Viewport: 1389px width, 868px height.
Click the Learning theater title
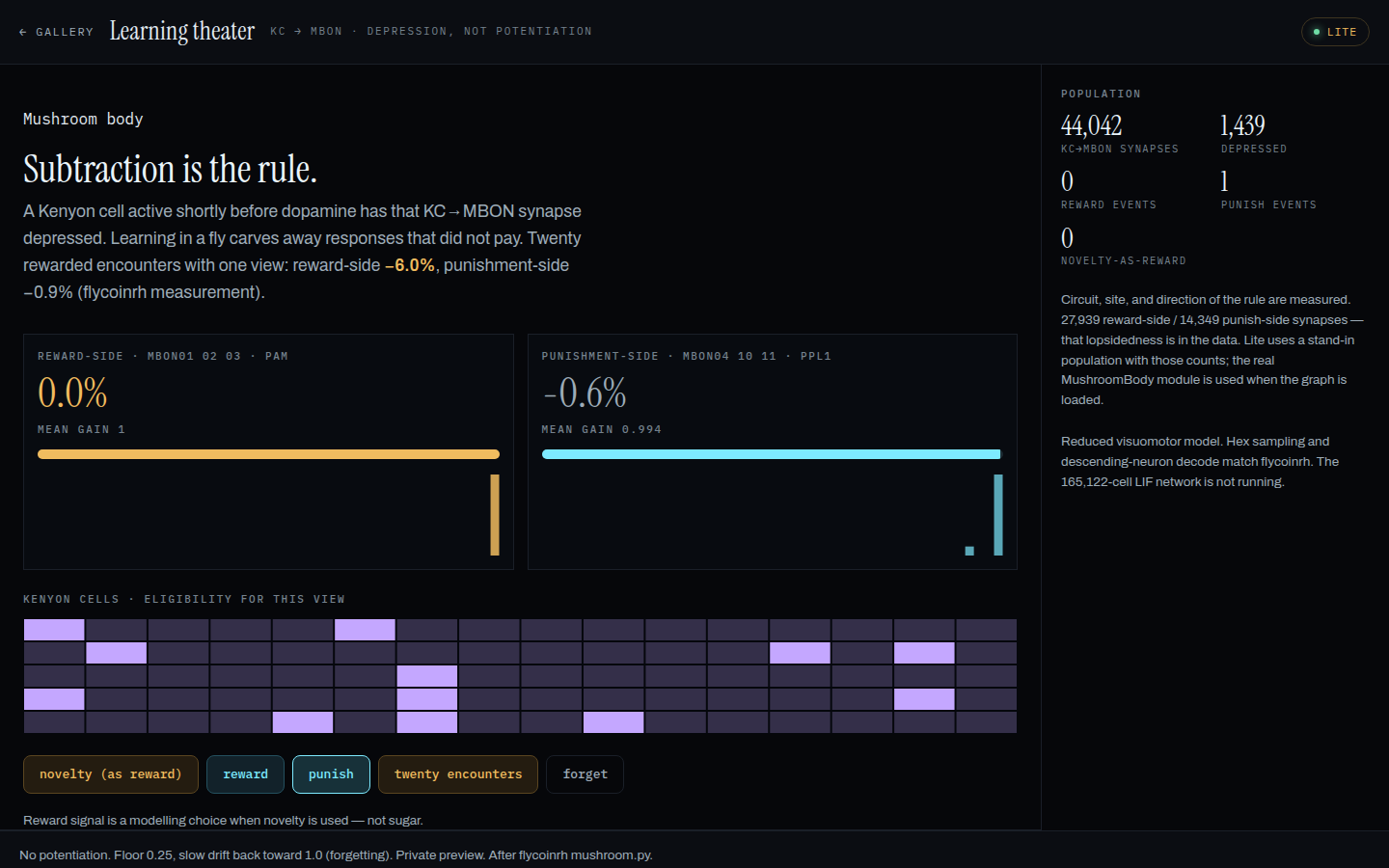coord(182,31)
